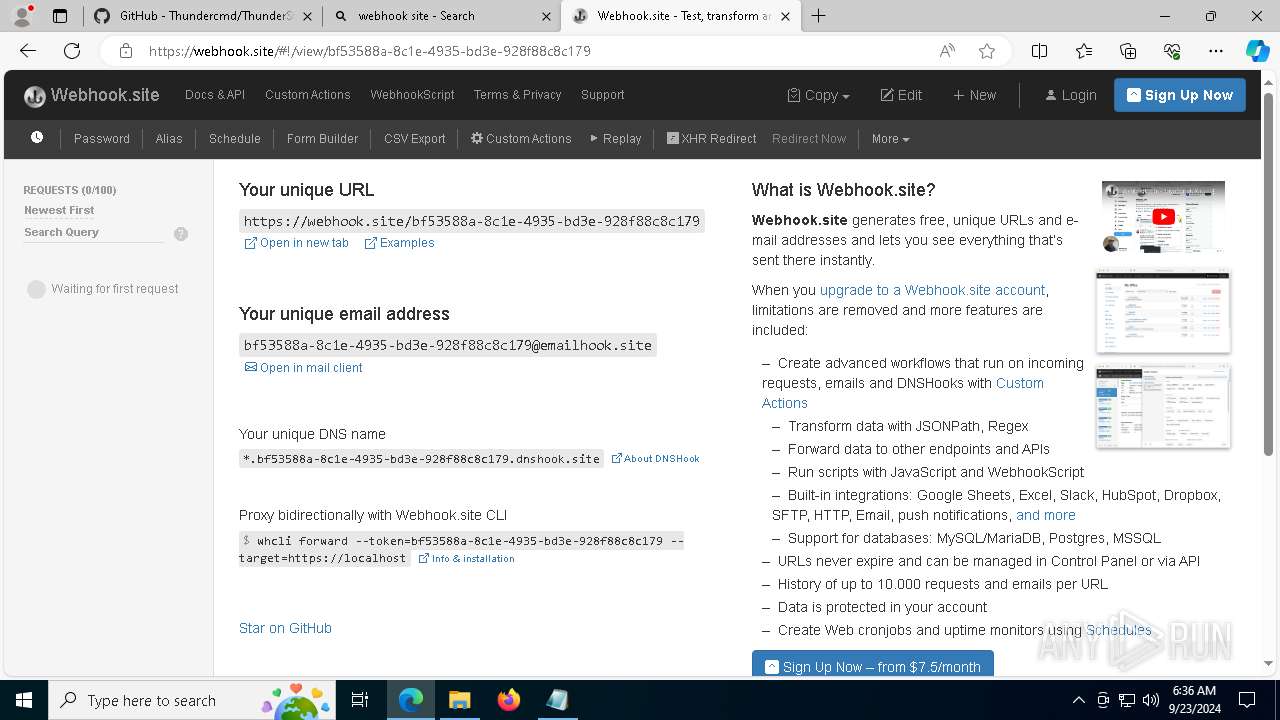
Task: Expand the Copy dropdown
Action: click(x=819, y=95)
